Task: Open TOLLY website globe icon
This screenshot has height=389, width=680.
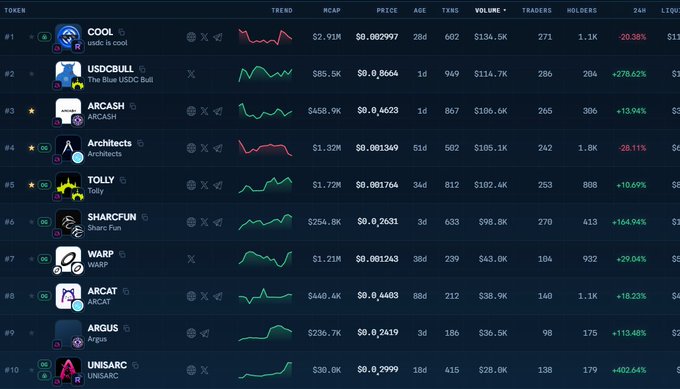Action: click(191, 185)
